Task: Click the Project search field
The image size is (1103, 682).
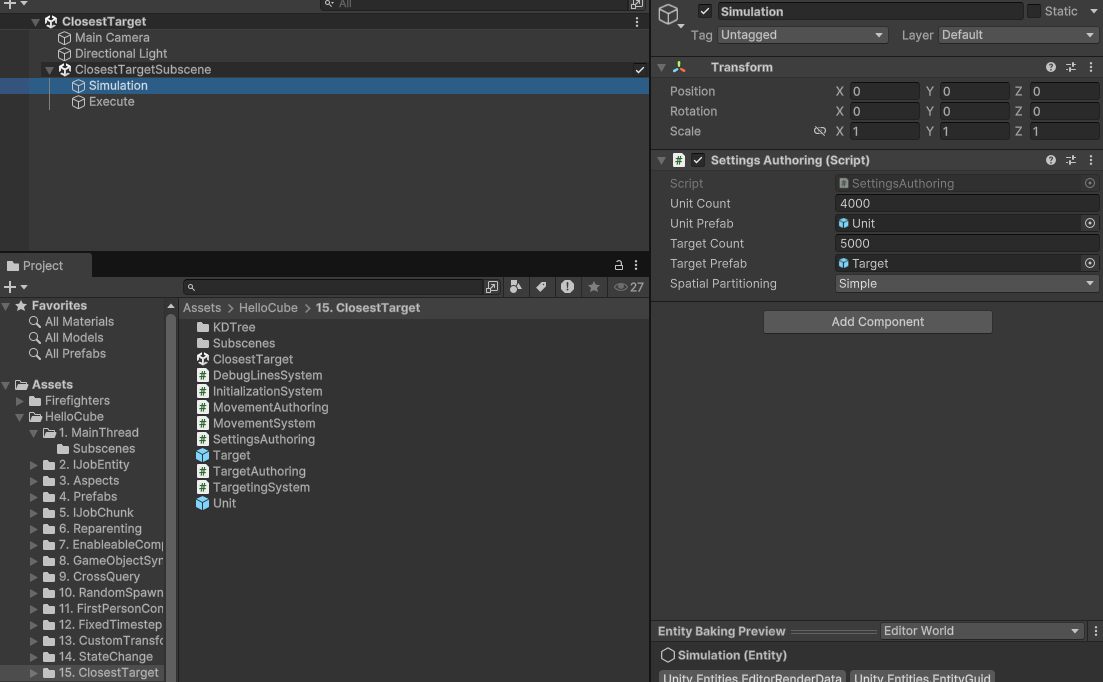Action: pyautogui.click(x=335, y=287)
